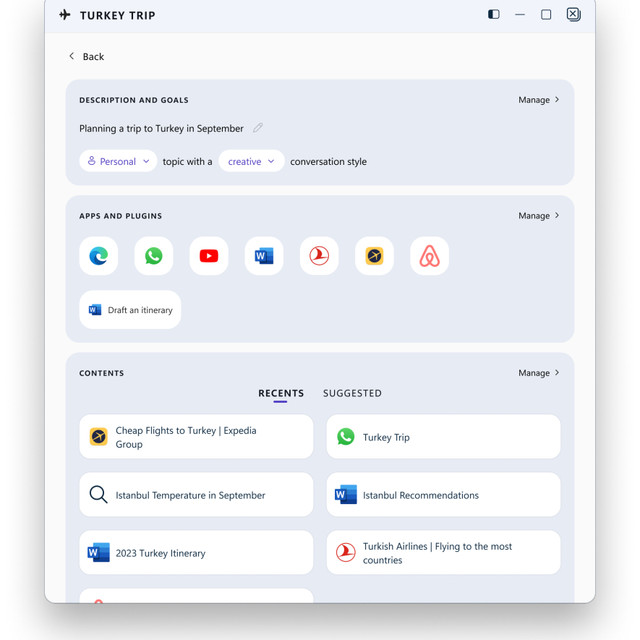Screen dimensions: 640x640
Task: Open the creative conversation style dropdown
Action: click(x=251, y=161)
